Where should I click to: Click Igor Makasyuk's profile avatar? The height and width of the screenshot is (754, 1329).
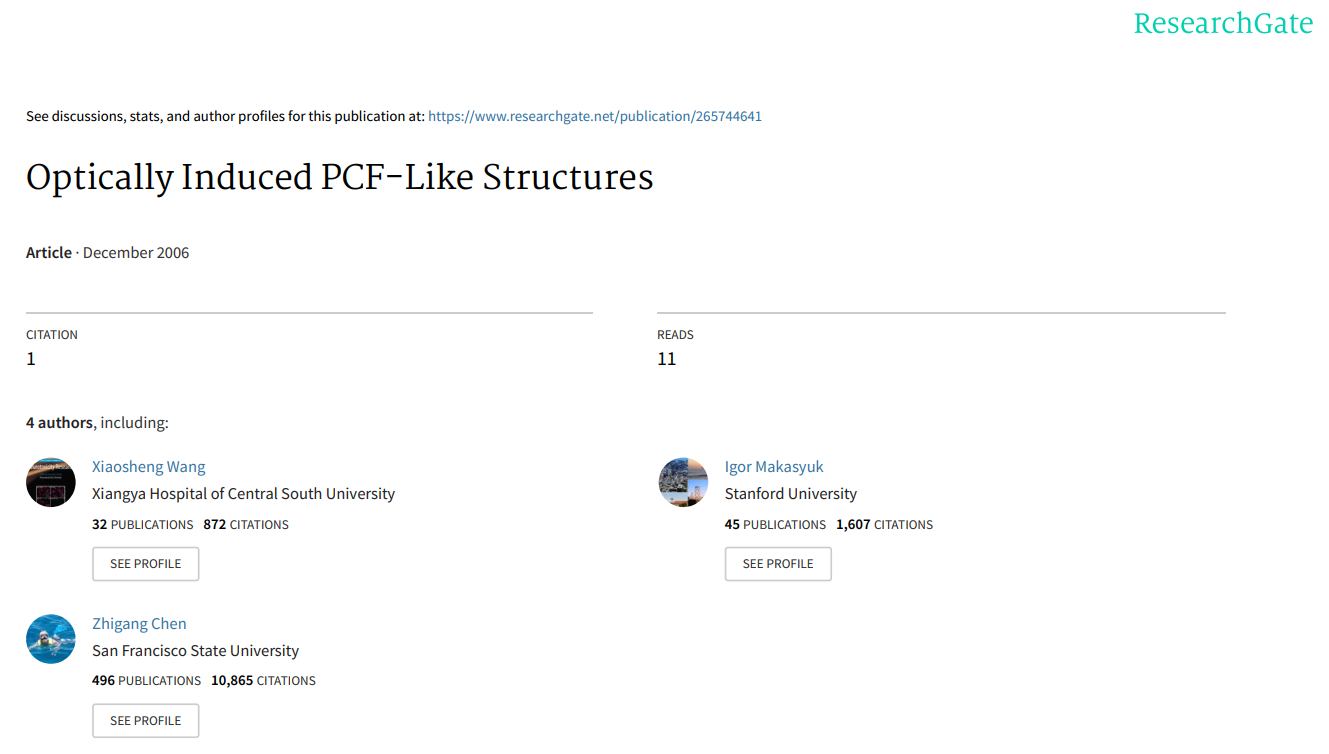point(684,482)
